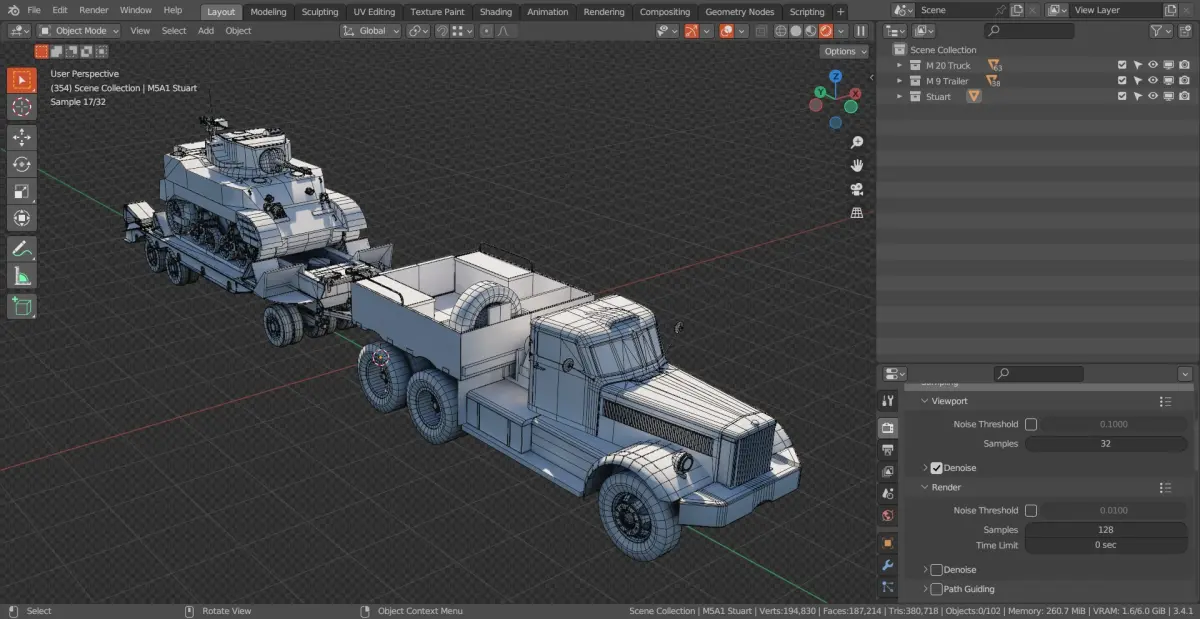Image resolution: width=1200 pixels, height=619 pixels.
Task: Open the Object properties tab
Action: [887, 543]
